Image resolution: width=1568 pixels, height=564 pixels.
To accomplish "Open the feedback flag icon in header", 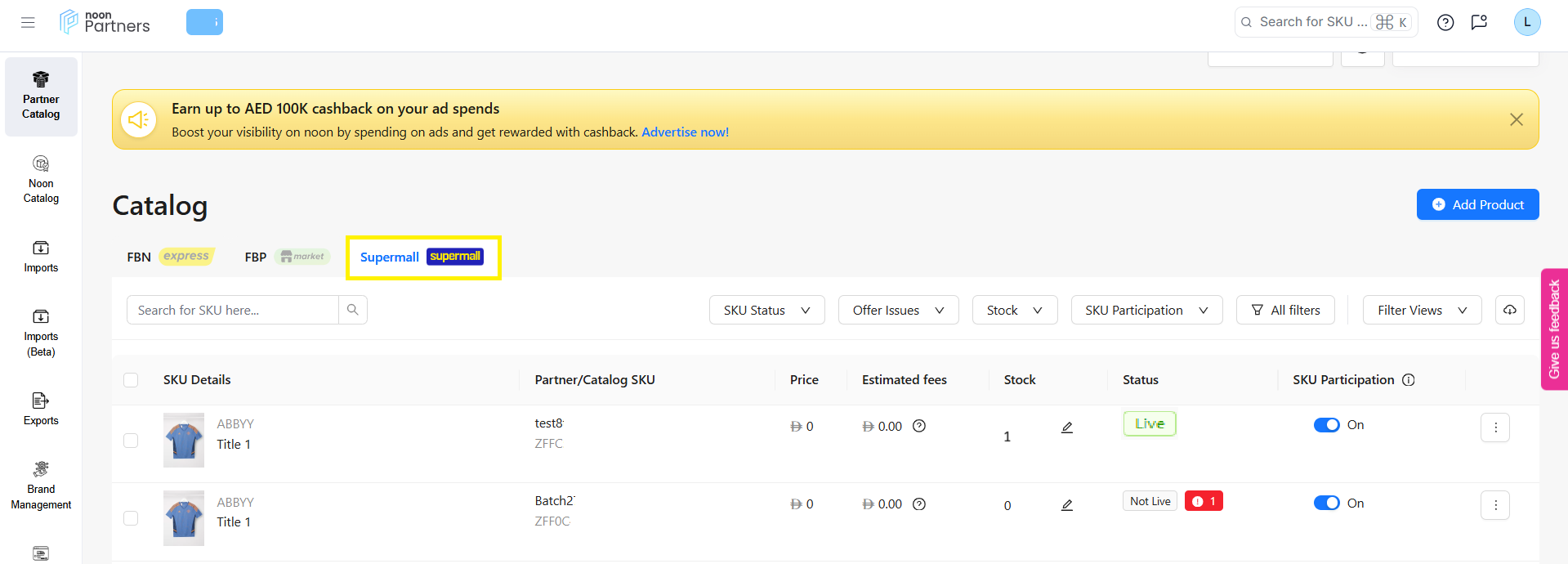I will click(x=1479, y=22).
